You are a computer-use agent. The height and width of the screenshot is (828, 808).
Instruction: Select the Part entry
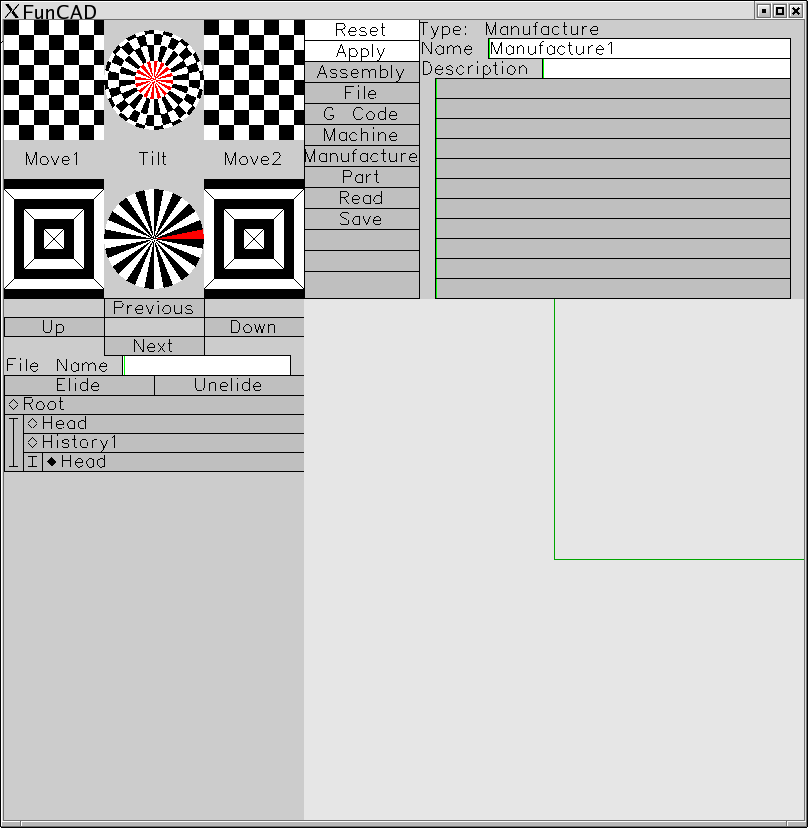pos(362,177)
